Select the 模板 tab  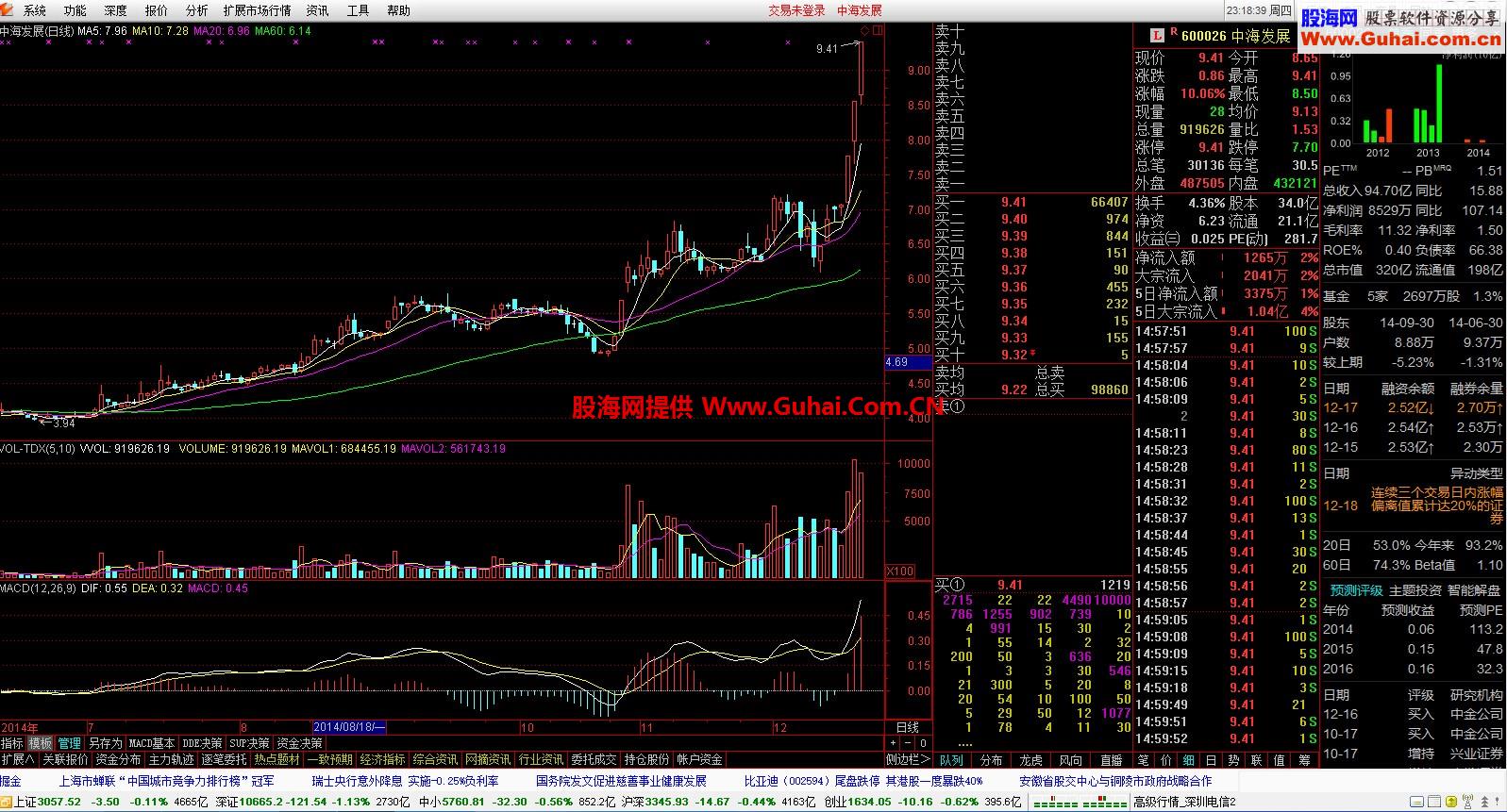click(40, 743)
